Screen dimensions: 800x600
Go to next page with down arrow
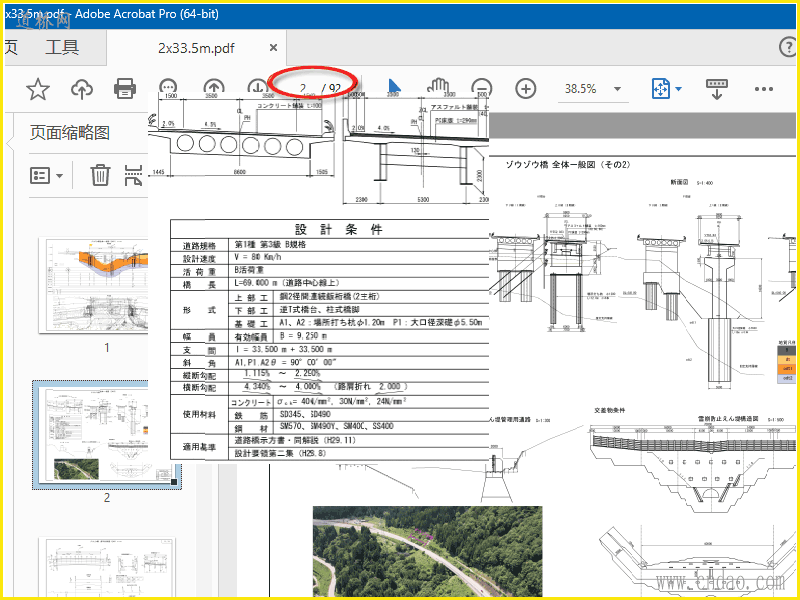(258, 88)
